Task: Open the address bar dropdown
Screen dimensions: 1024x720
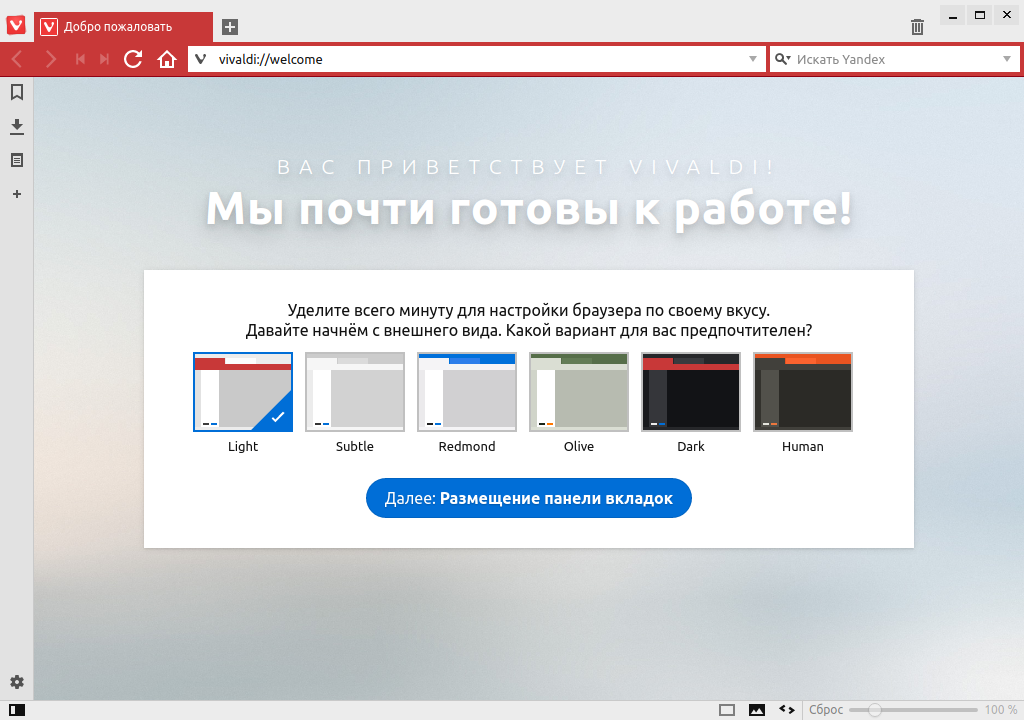Action: tap(753, 58)
